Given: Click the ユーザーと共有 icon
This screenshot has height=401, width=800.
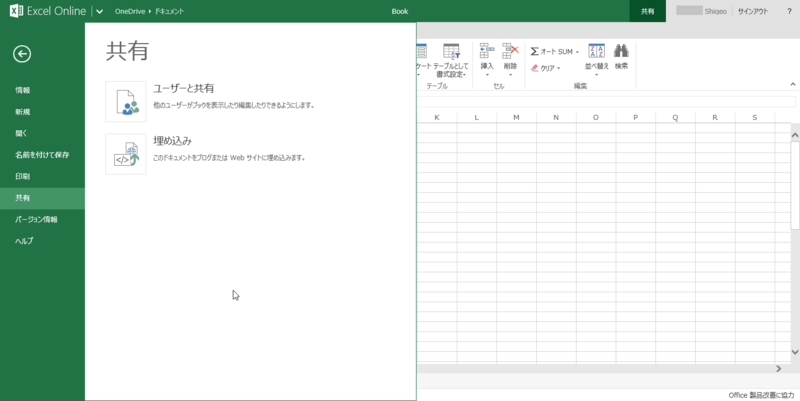Looking at the screenshot, I should click(126, 102).
